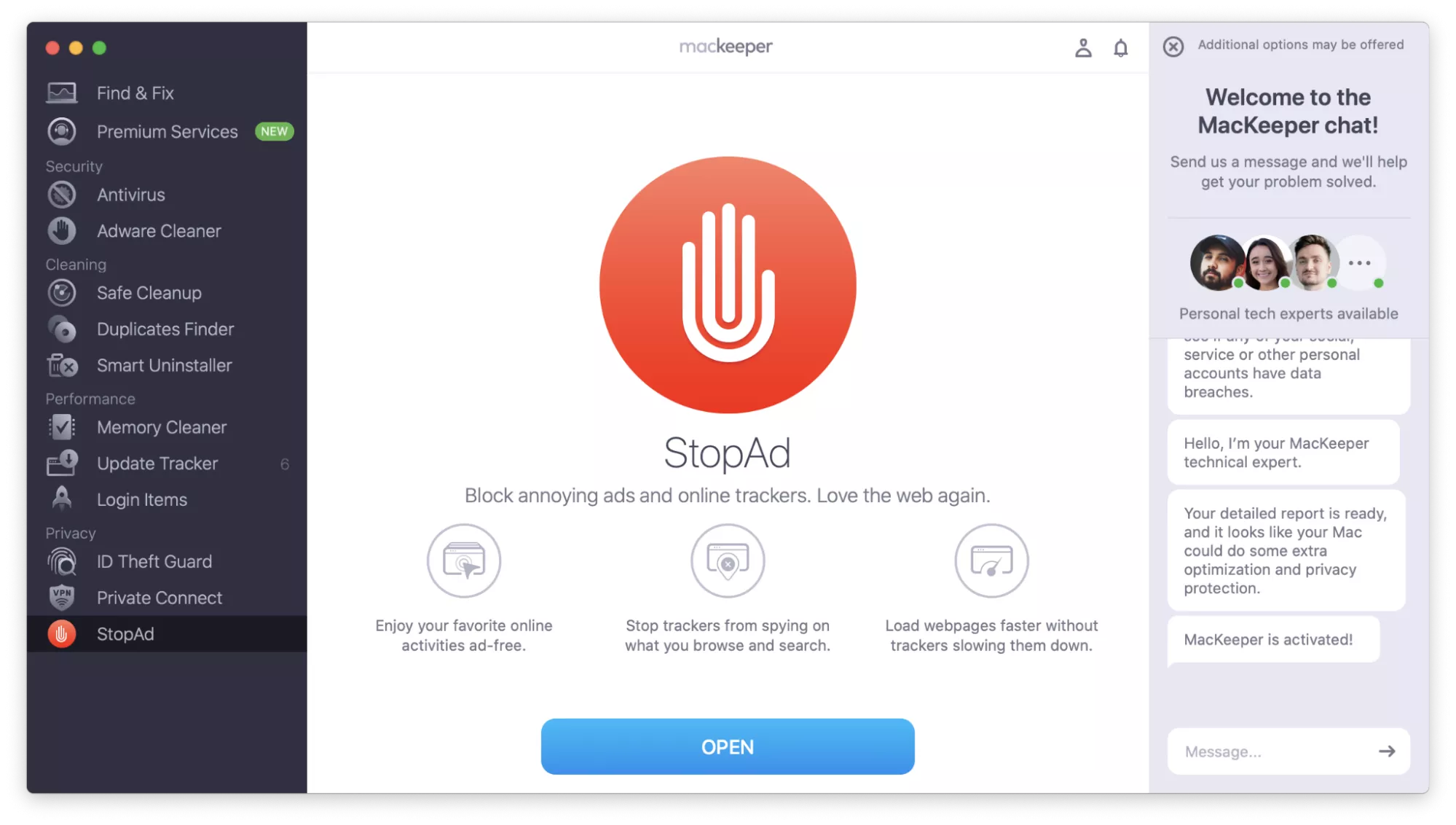Select the Smart Uninstaller icon
This screenshot has height=825, width=1456.
(63, 365)
